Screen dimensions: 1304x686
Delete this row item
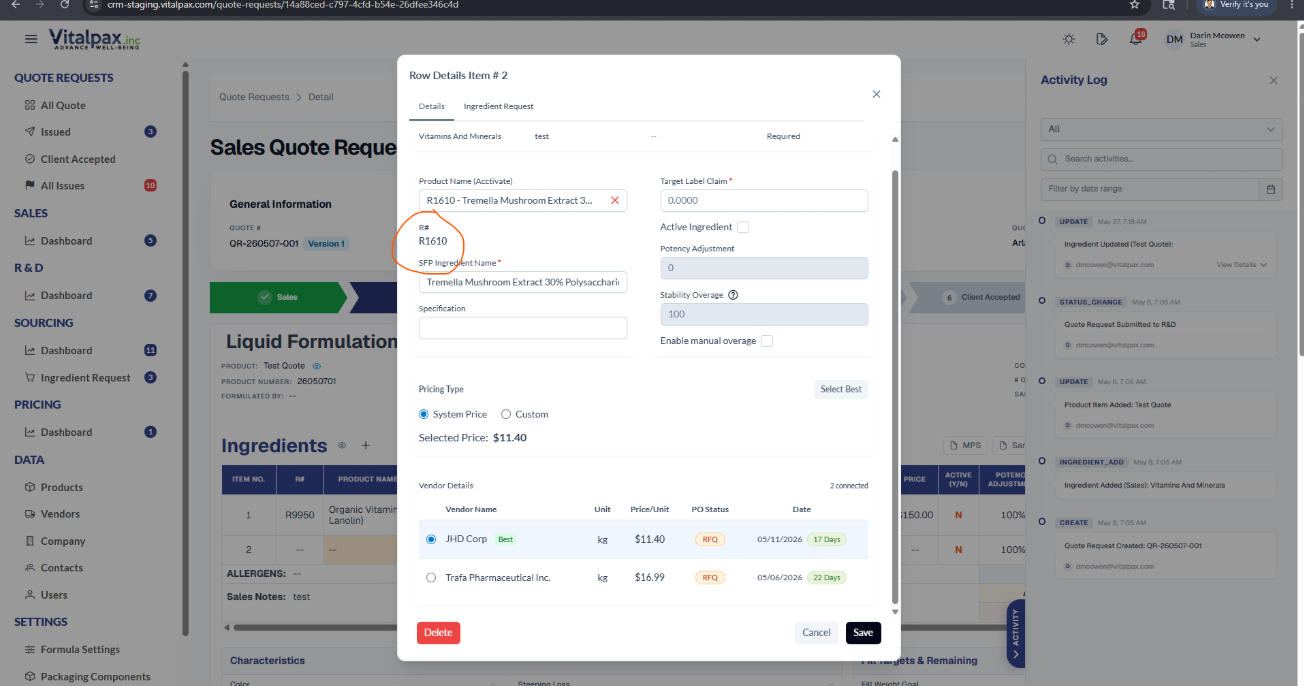438,632
